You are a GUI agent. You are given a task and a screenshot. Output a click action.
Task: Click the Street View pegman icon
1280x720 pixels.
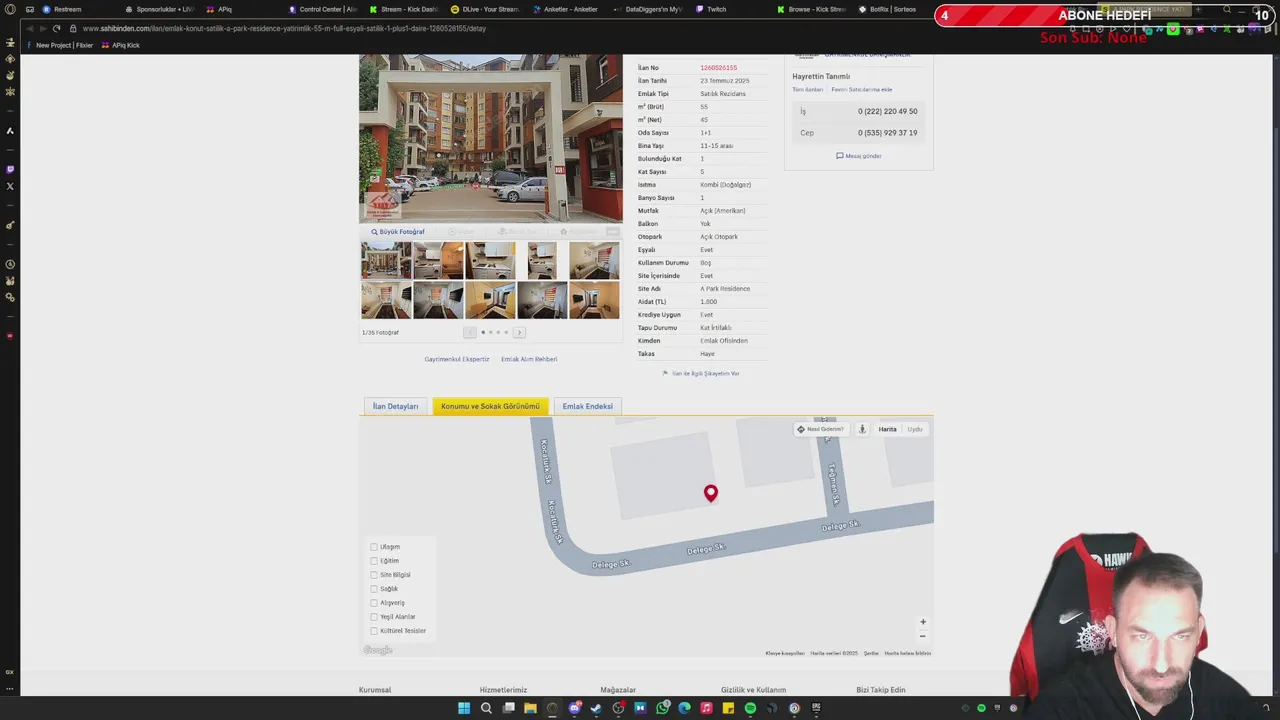(x=862, y=429)
